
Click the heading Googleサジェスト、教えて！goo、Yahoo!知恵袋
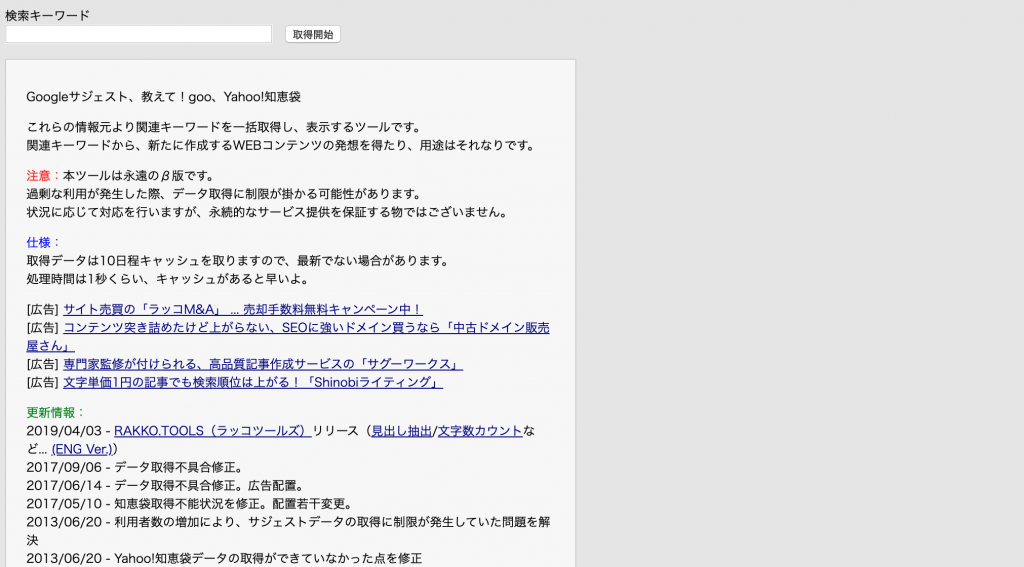[x=163, y=97]
